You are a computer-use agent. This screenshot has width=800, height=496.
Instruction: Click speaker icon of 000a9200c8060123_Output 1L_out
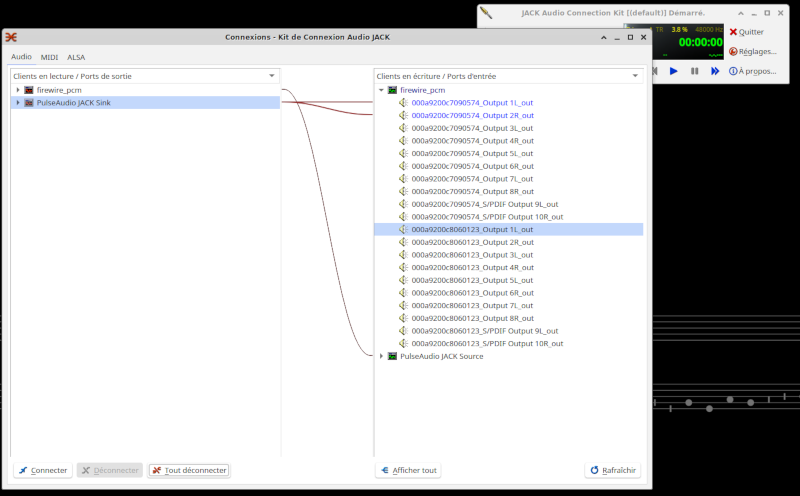pos(403,230)
